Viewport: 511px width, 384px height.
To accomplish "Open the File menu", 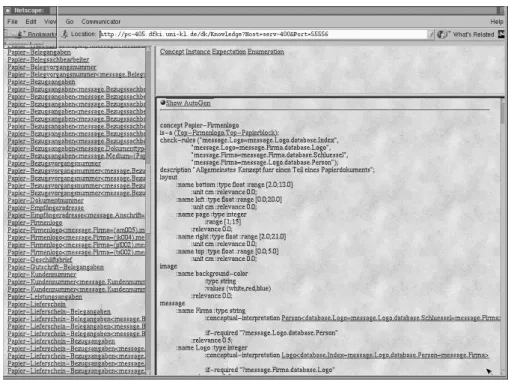I will (x=12, y=22).
